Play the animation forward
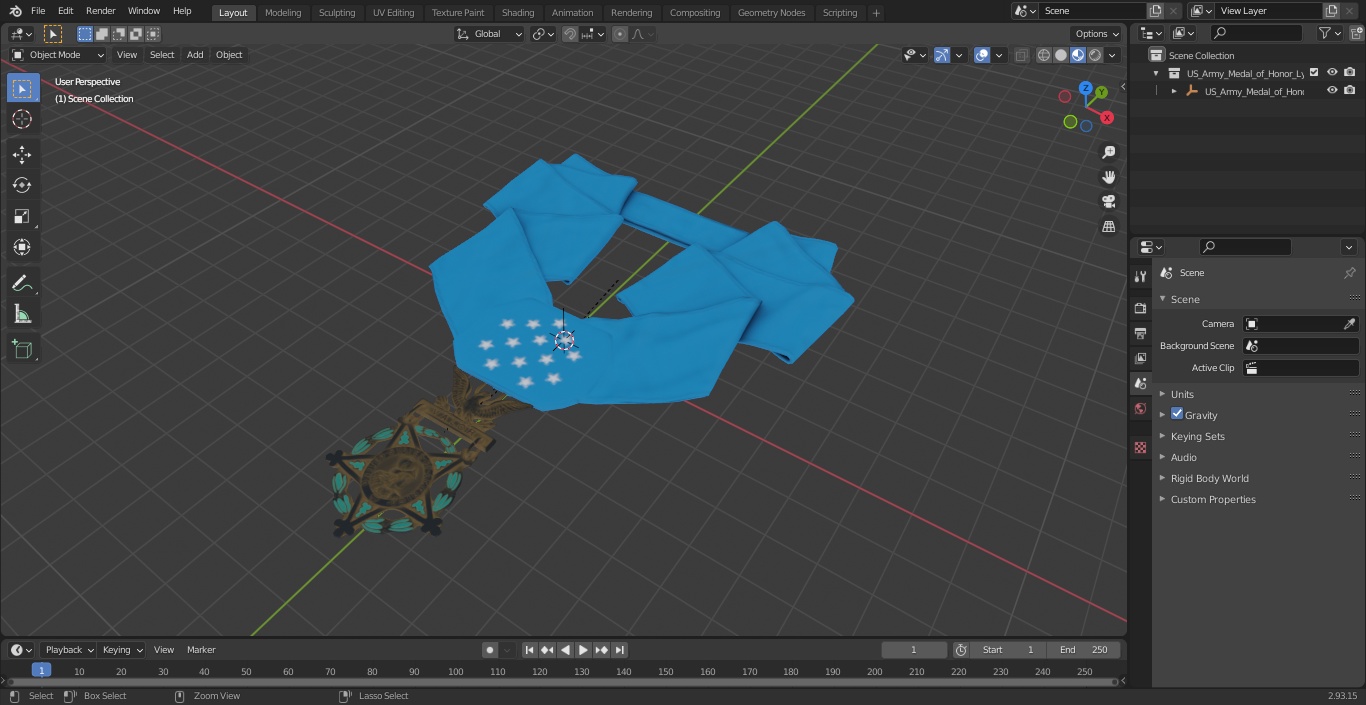Image resolution: width=1366 pixels, height=705 pixels. pyautogui.click(x=584, y=650)
